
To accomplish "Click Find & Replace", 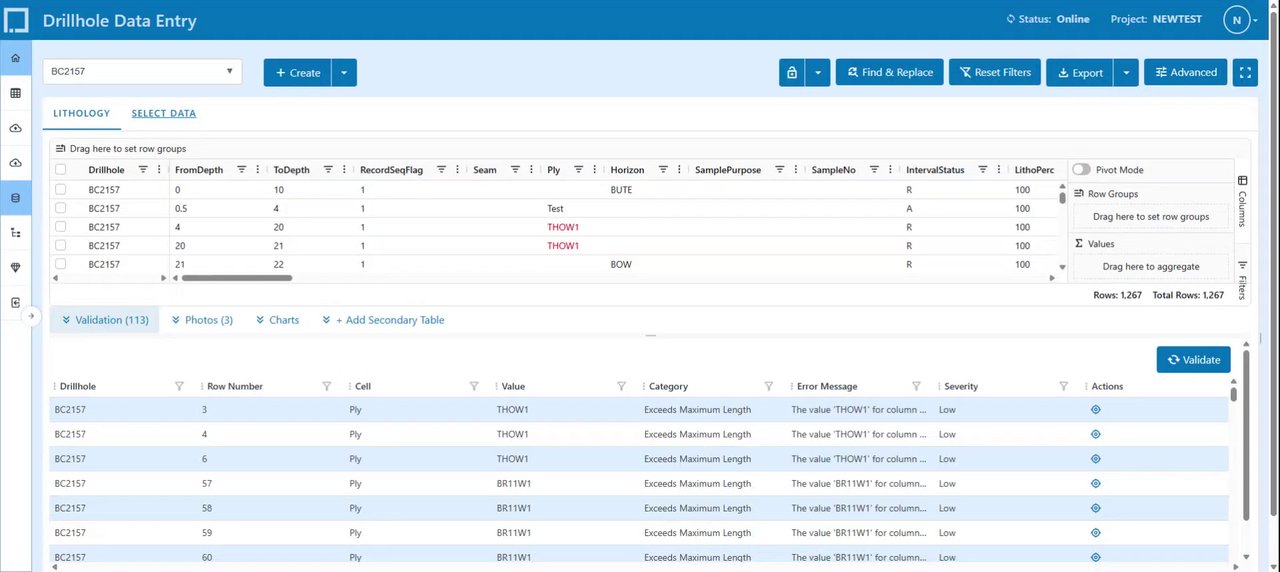I will tap(889, 72).
